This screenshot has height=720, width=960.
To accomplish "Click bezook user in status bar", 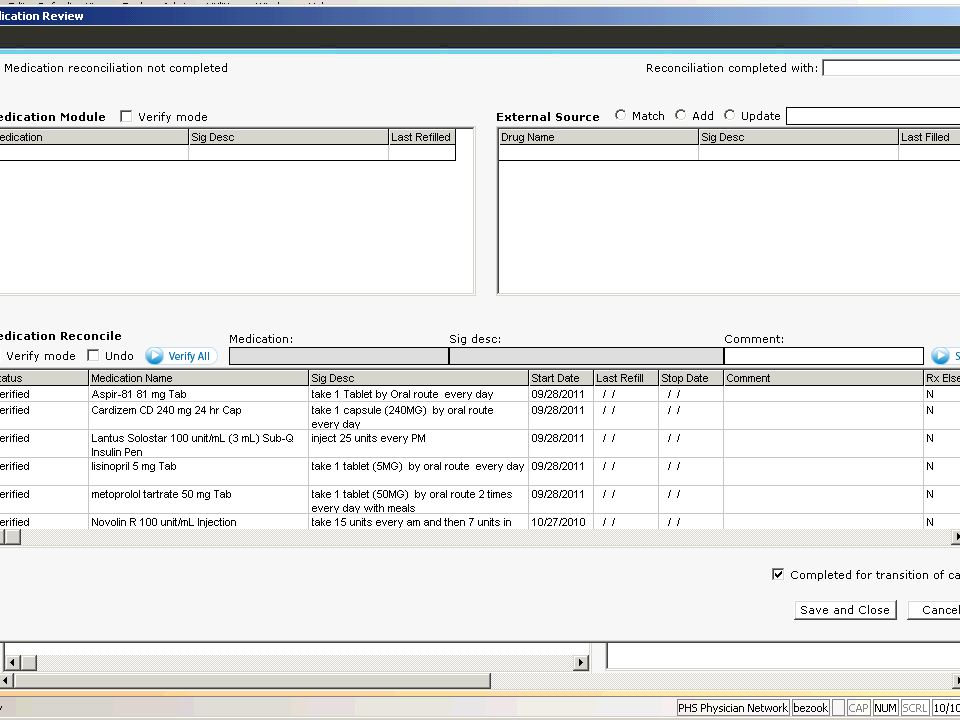I will pos(811,708).
